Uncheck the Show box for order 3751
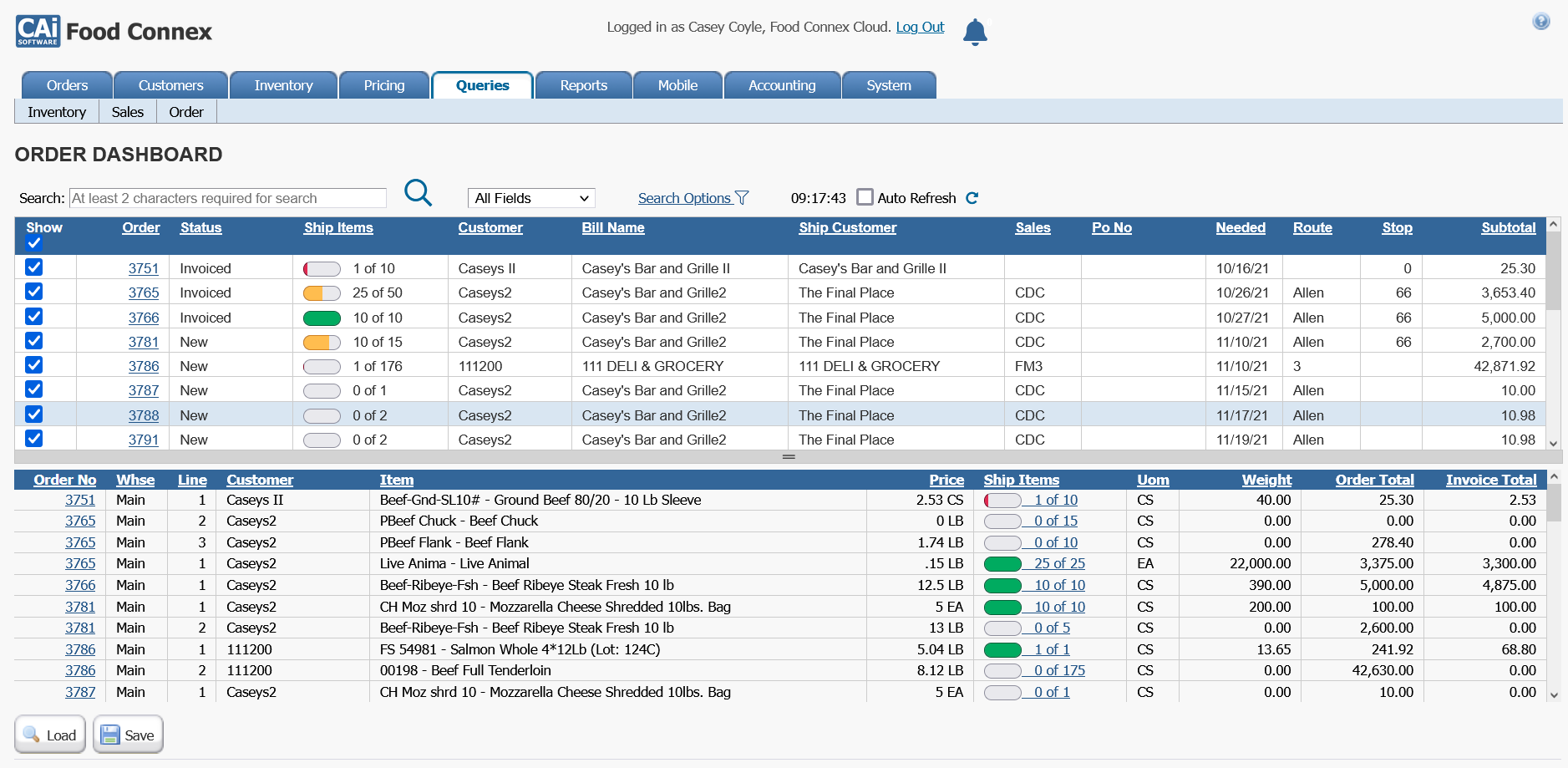This screenshot has height=768, width=1568. point(33,267)
